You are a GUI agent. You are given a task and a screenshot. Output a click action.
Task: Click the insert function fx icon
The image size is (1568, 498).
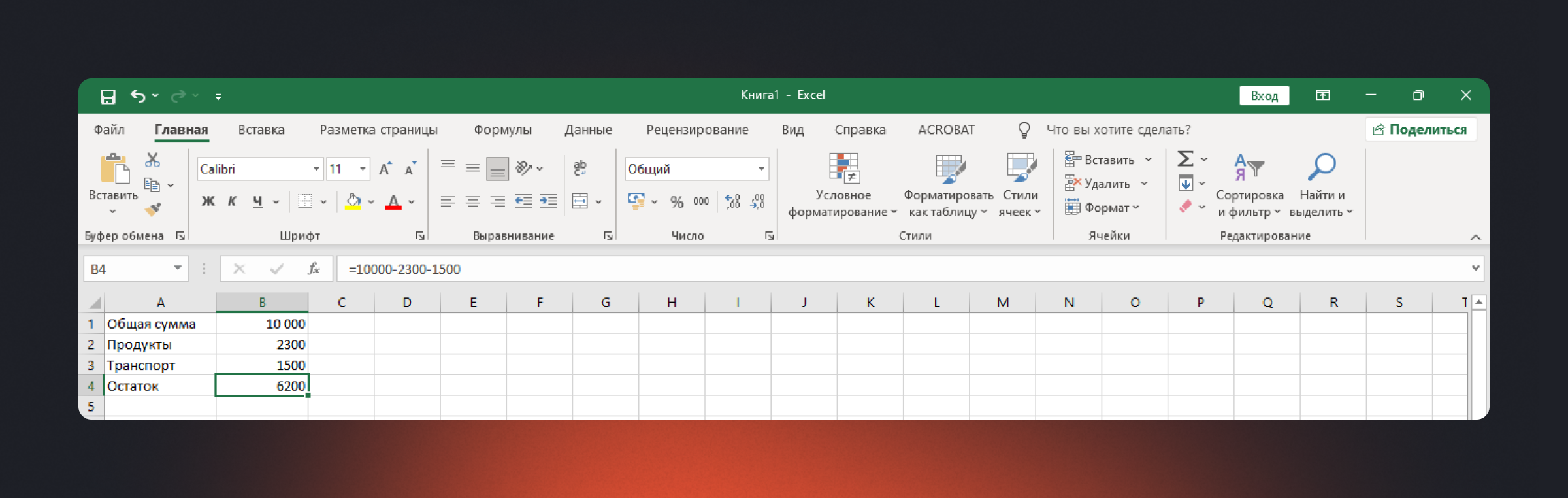click(314, 269)
